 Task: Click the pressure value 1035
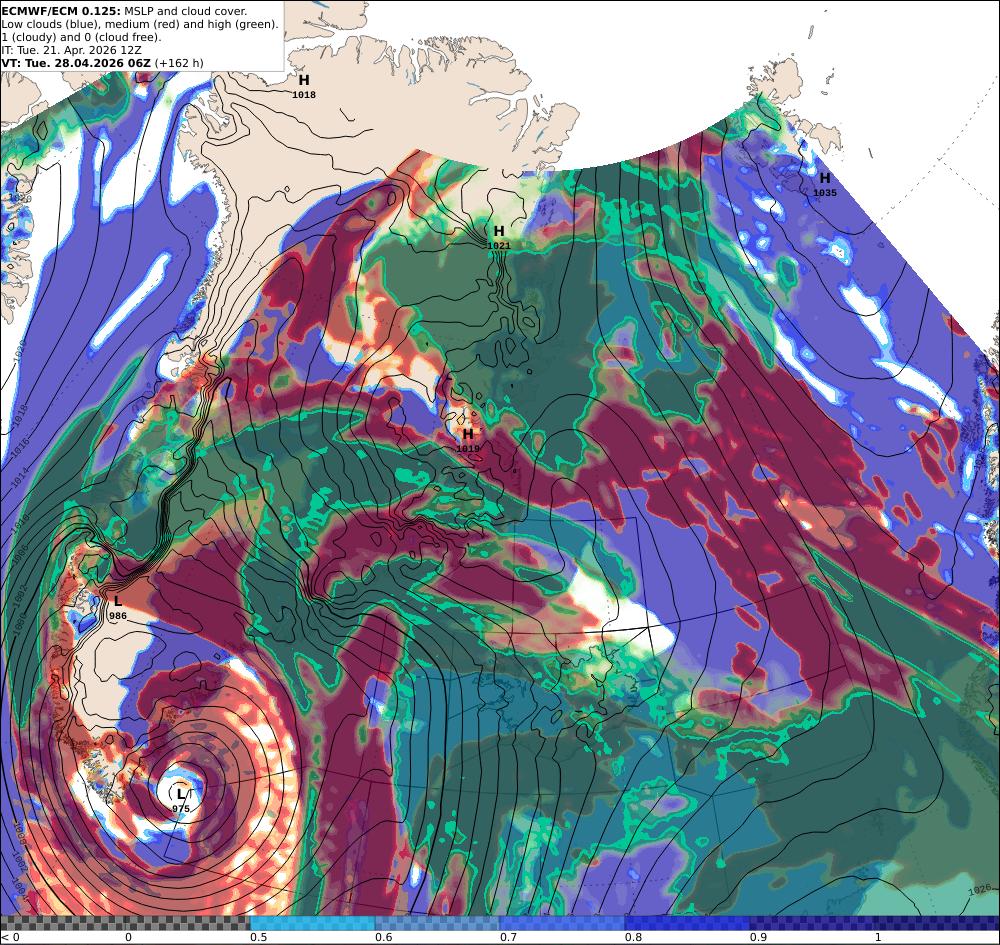coord(825,193)
